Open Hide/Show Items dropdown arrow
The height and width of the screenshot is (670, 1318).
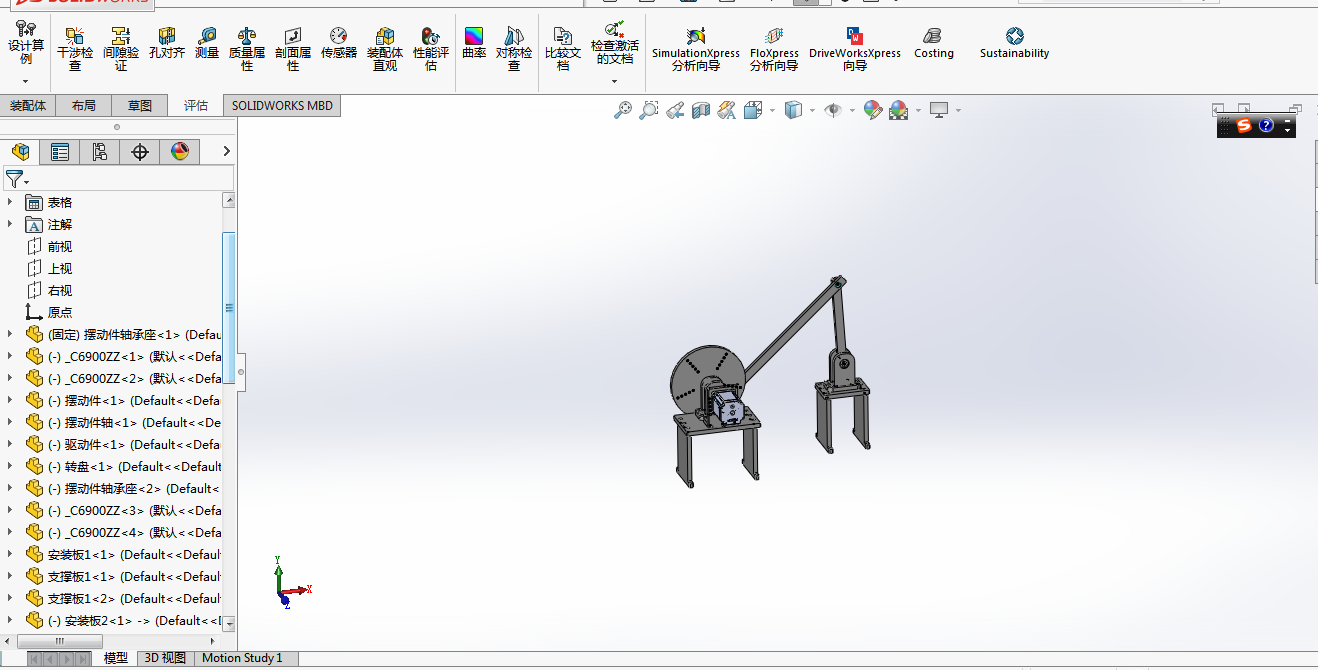pyautogui.click(x=852, y=111)
